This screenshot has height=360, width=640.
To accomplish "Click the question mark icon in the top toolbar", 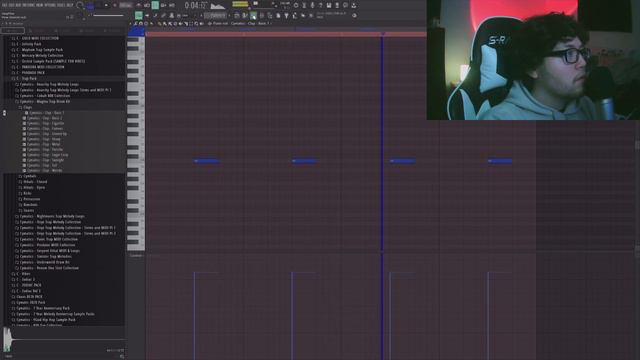I will tap(320, 5).
